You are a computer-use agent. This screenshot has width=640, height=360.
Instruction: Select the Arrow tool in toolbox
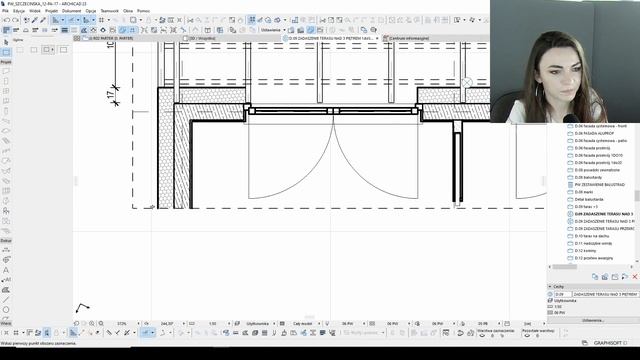6,42
